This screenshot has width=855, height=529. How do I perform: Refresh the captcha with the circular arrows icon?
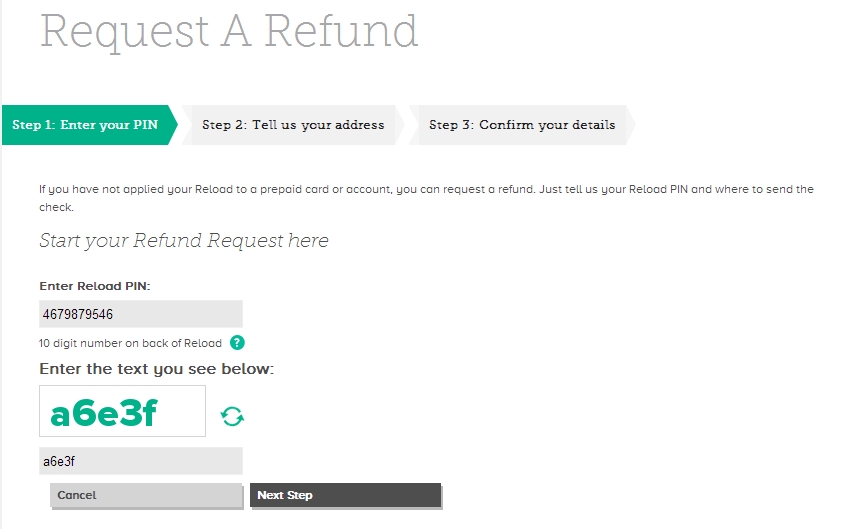(x=232, y=417)
